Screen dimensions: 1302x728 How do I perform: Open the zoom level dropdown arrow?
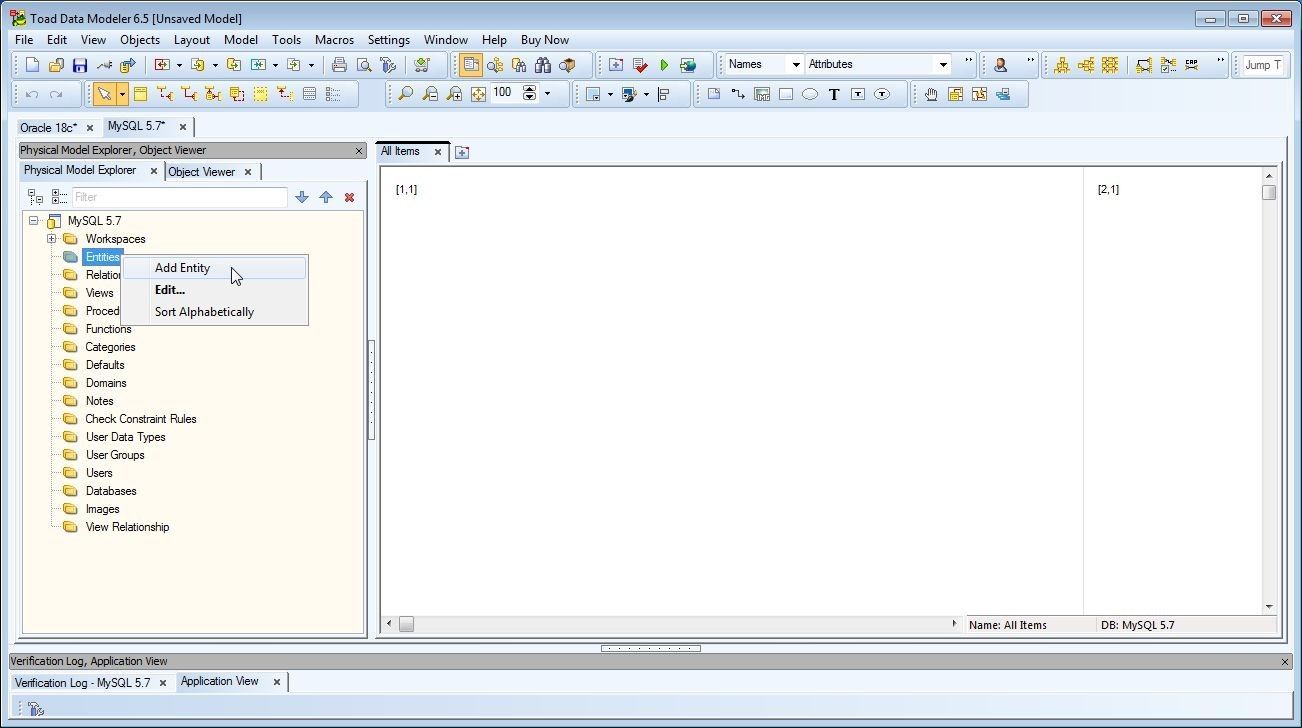(x=547, y=94)
